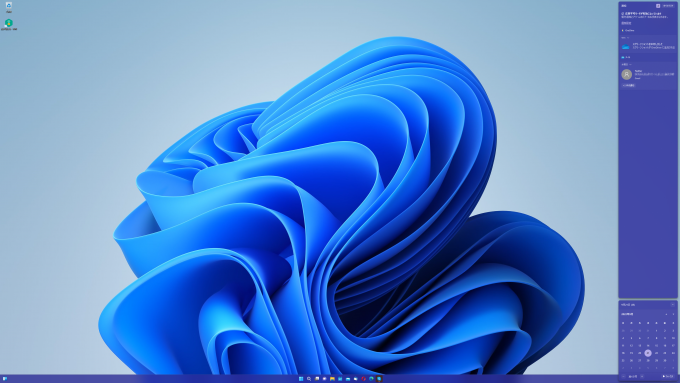The height and width of the screenshot is (383, 680).
Task: Expand the additional mail notifications button
Action: (628, 85)
